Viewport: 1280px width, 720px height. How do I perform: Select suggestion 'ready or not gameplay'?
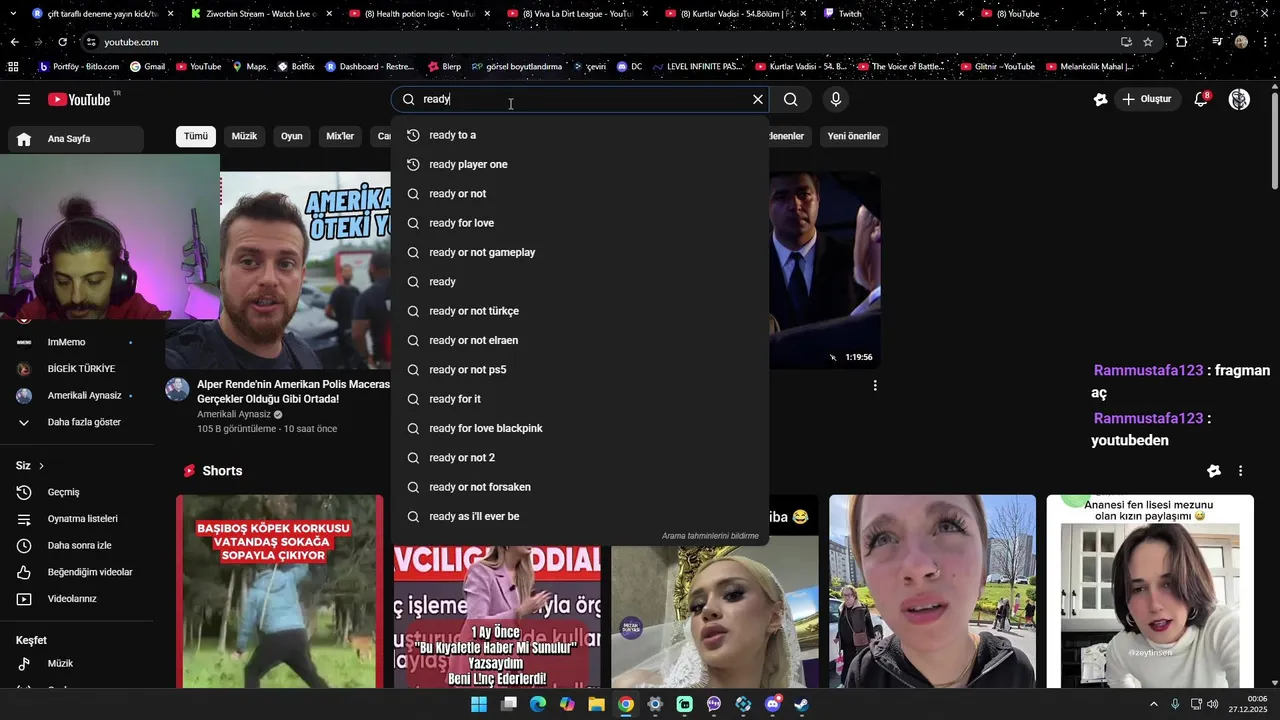pyautogui.click(x=580, y=252)
